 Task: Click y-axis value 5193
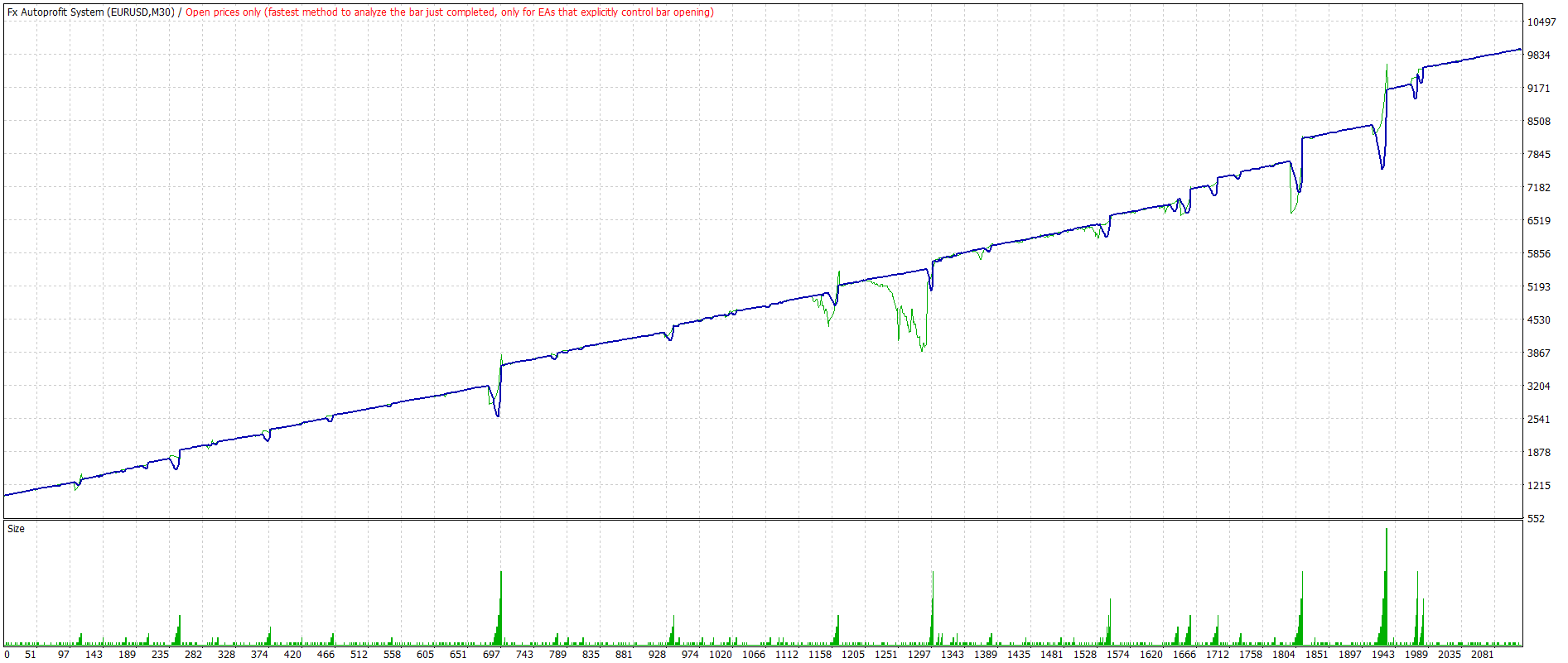pyautogui.click(x=1539, y=287)
